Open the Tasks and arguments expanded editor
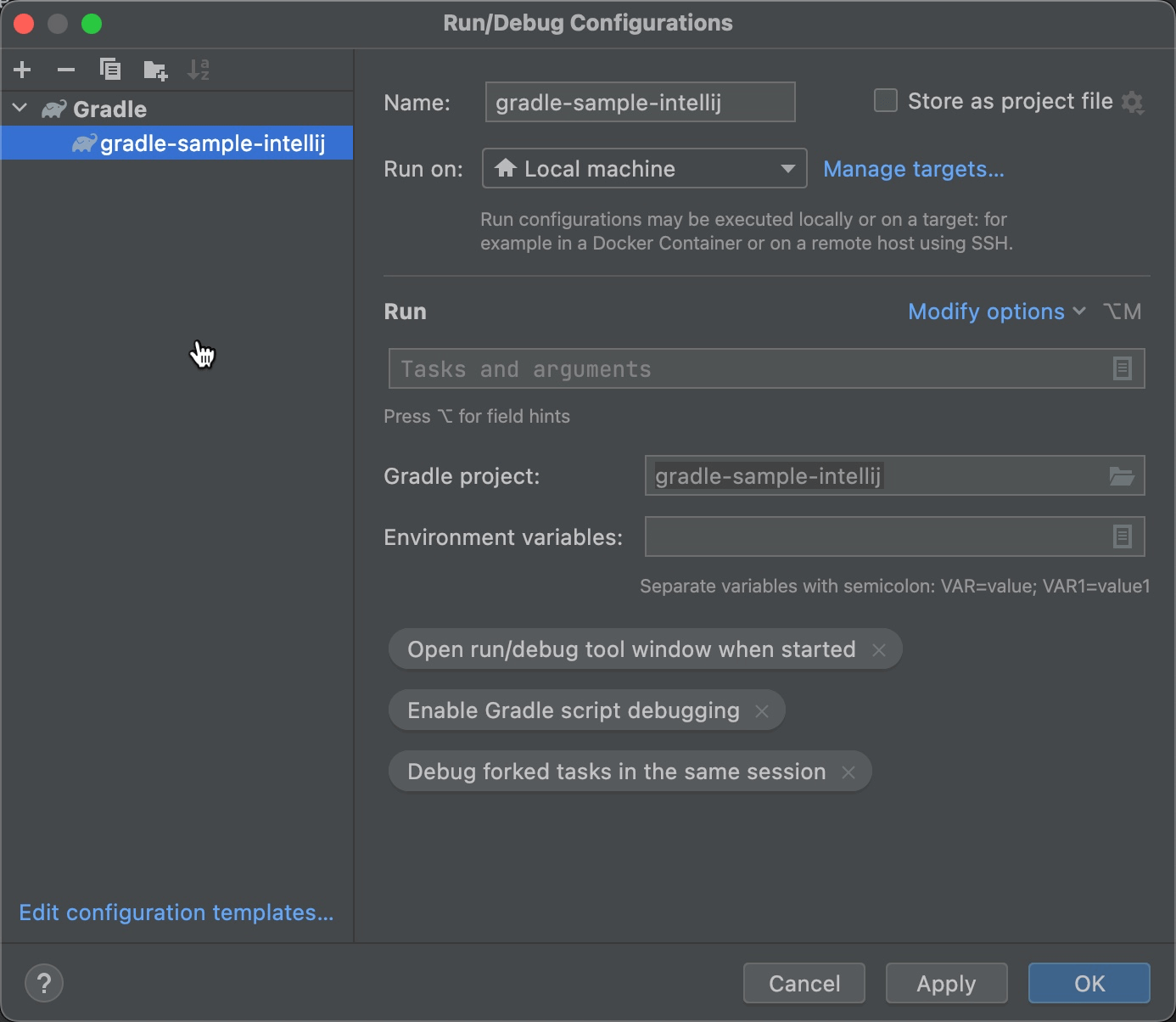 1122,368
